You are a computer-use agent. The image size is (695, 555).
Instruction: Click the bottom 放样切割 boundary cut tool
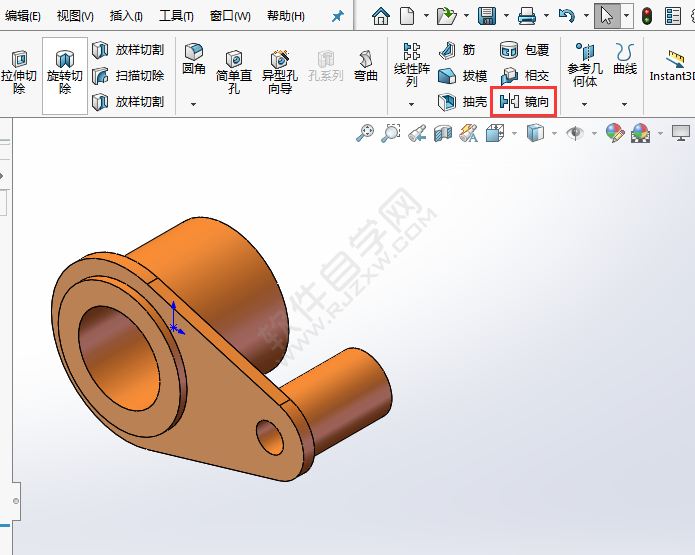pos(128,102)
